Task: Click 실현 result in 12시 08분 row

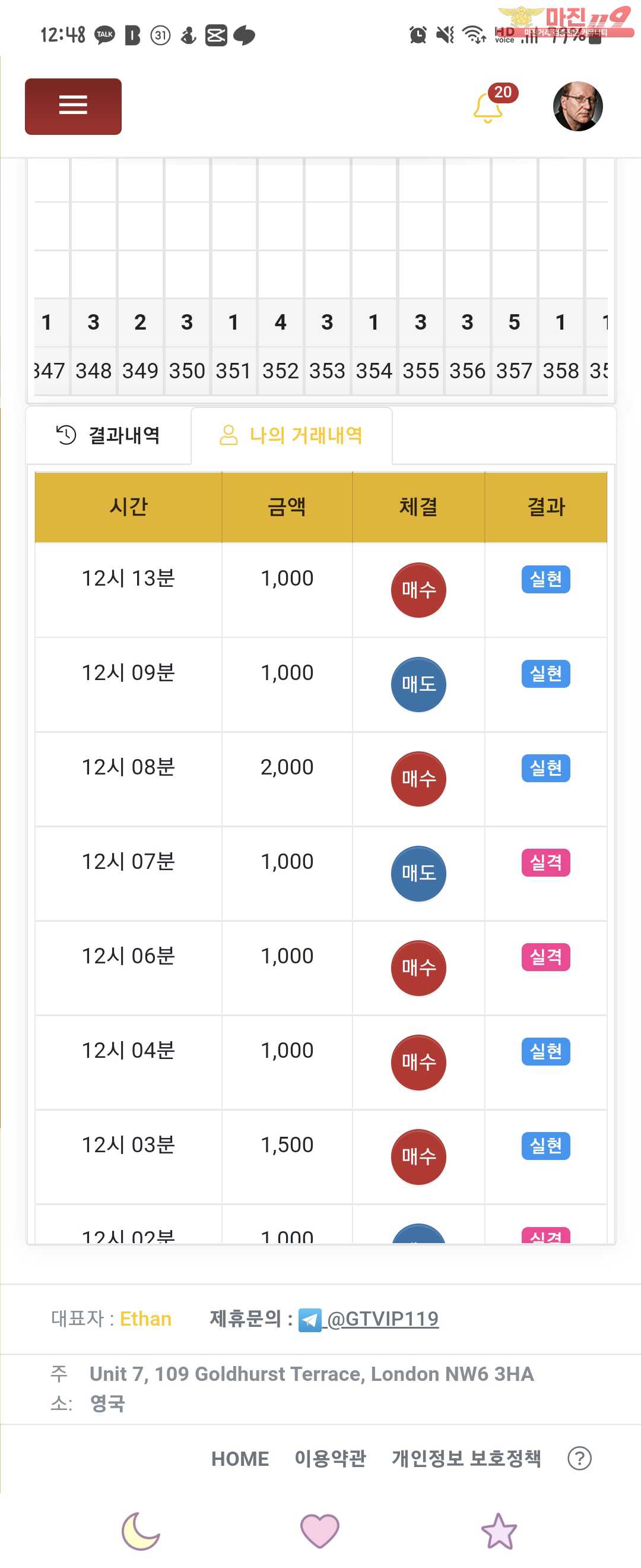Action: [x=546, y=768]
